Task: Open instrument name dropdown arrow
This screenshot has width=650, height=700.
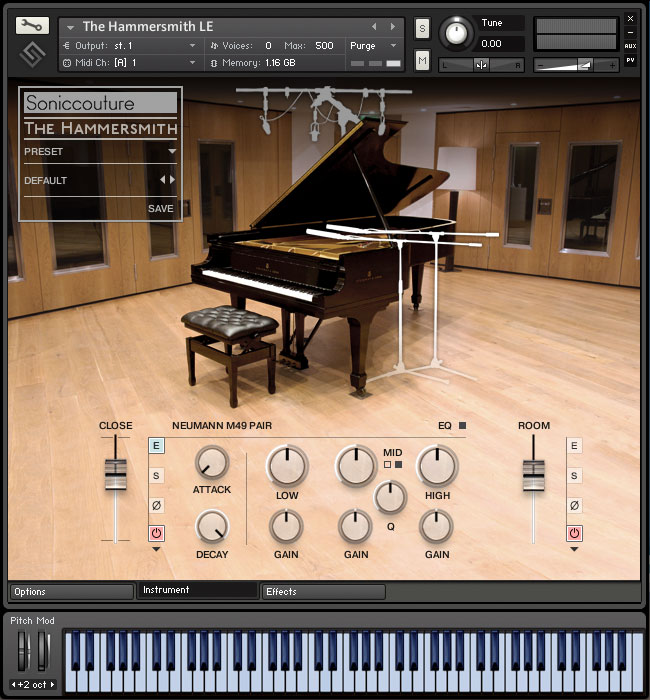Action: click(70, 27)
